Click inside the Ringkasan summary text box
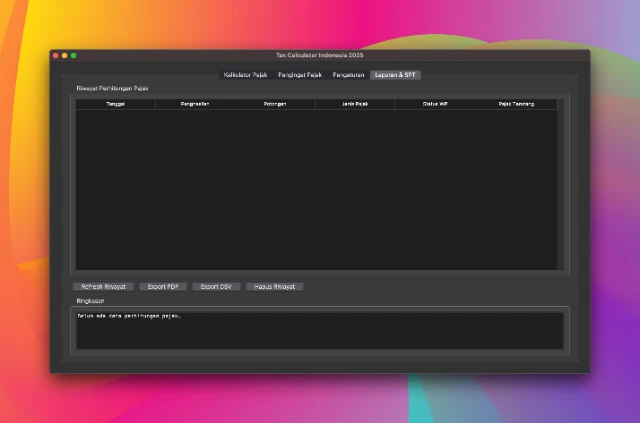 pos(320,330)
